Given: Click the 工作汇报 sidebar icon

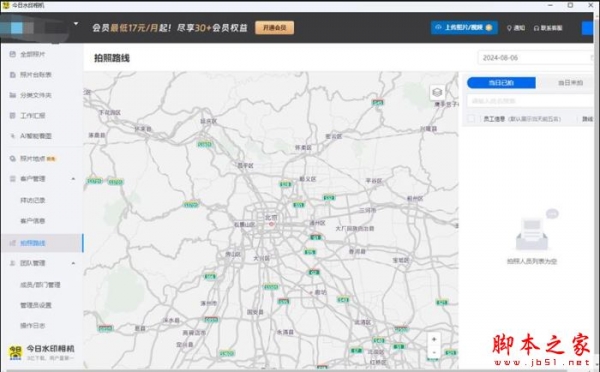Looking at the screenshot, I should point(13,115).
